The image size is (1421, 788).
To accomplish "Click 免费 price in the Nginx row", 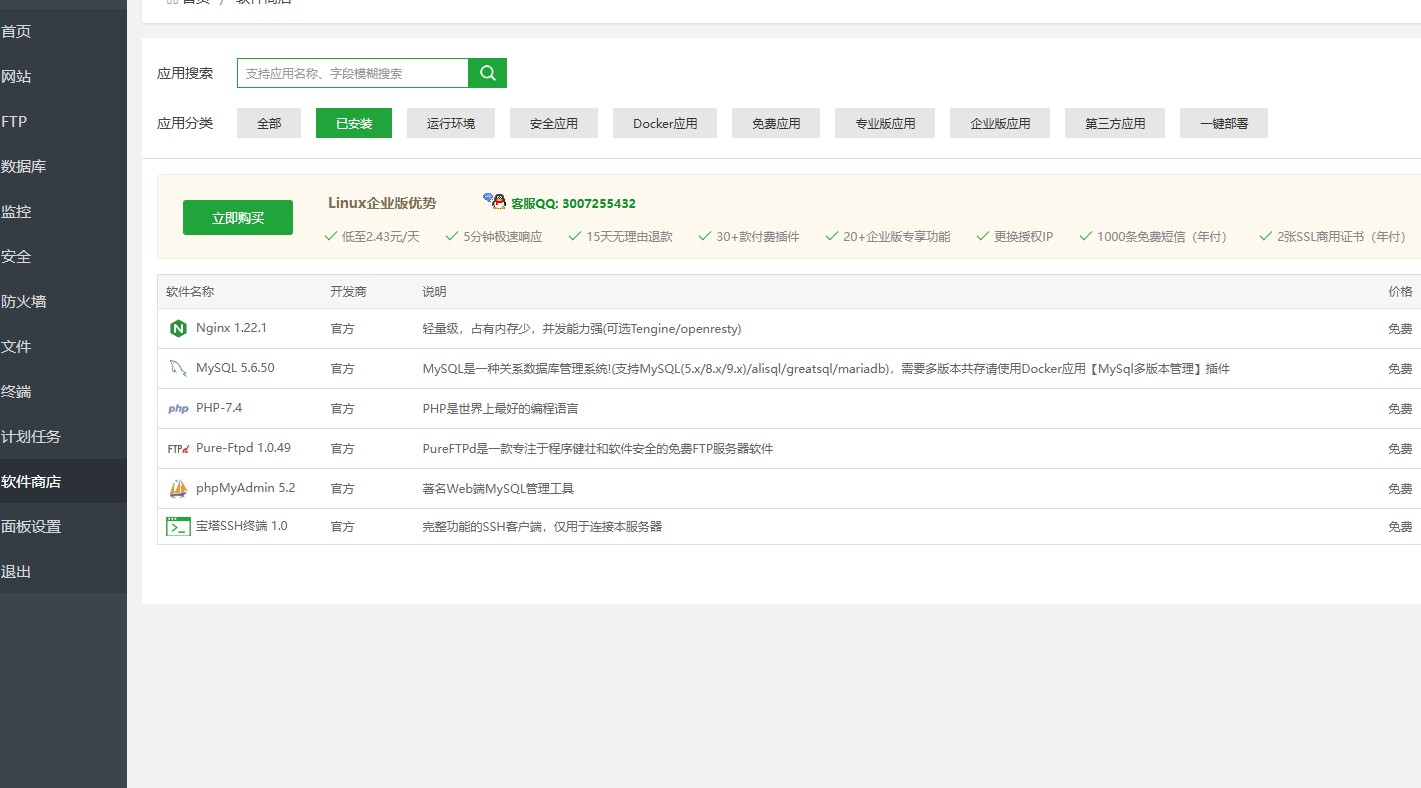I will pyautogui.click(x=1400, y=329).
